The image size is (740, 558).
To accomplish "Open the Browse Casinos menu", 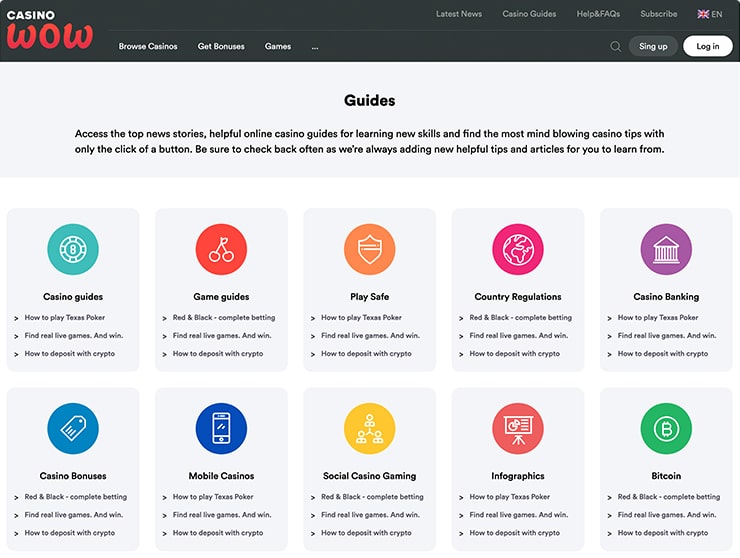I will [x=148, y=47].
